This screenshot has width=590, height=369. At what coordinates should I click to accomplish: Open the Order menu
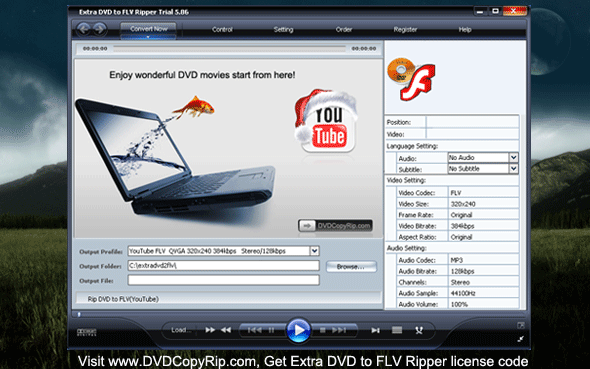[x=344, y=29]
